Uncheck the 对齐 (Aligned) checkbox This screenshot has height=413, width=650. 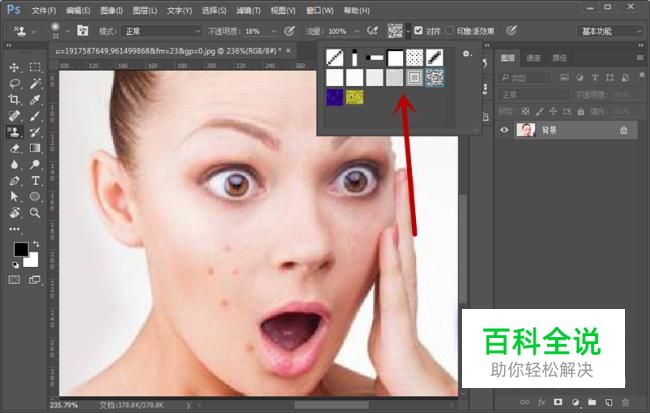coord(419,31)
